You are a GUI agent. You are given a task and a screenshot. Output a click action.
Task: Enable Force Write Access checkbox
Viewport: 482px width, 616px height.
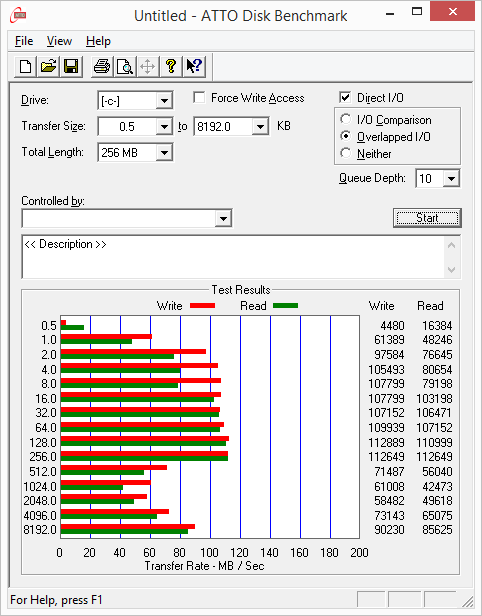(x=199, y=97)
